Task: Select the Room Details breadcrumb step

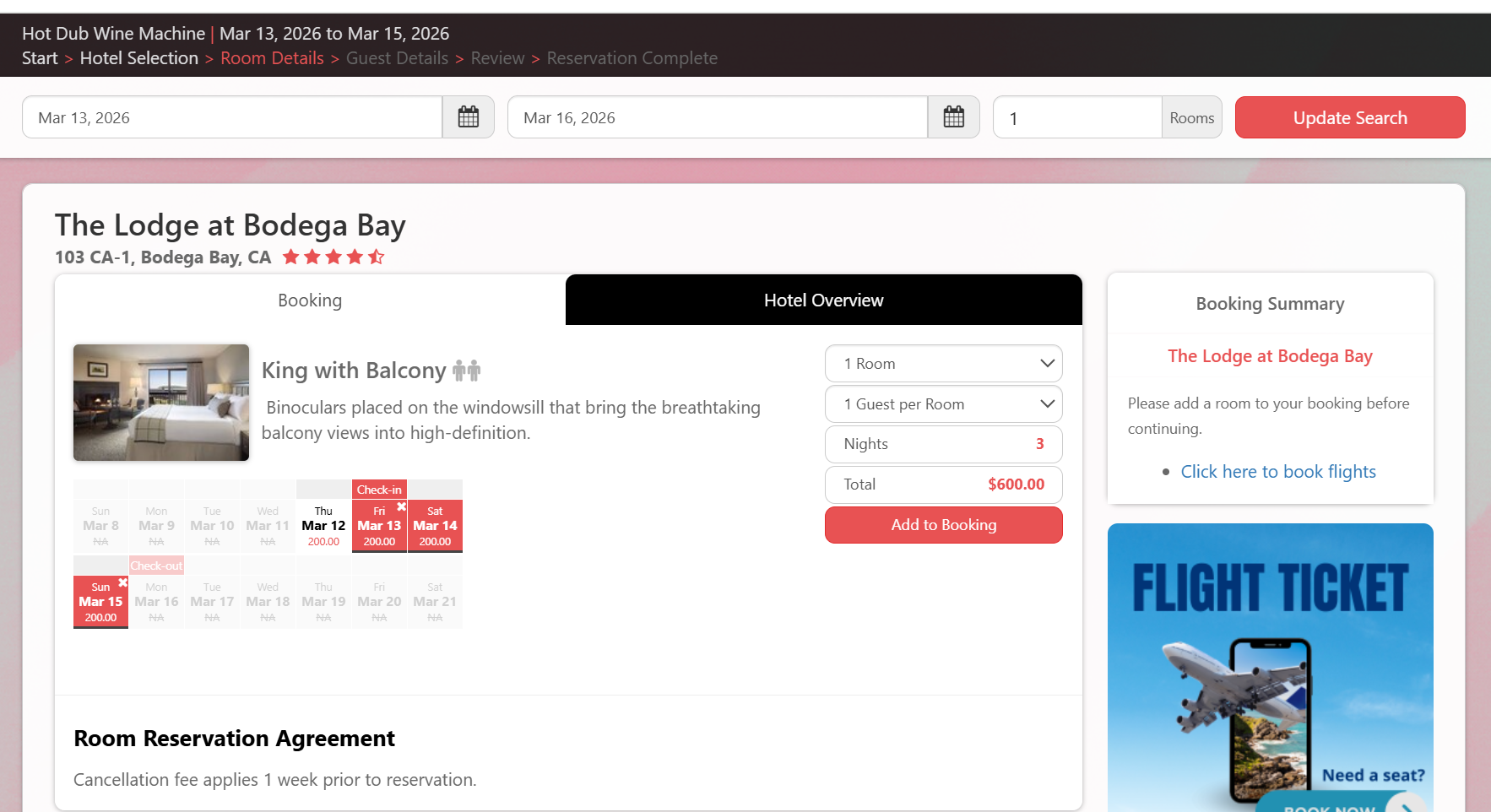Action: tap(272, 58)
